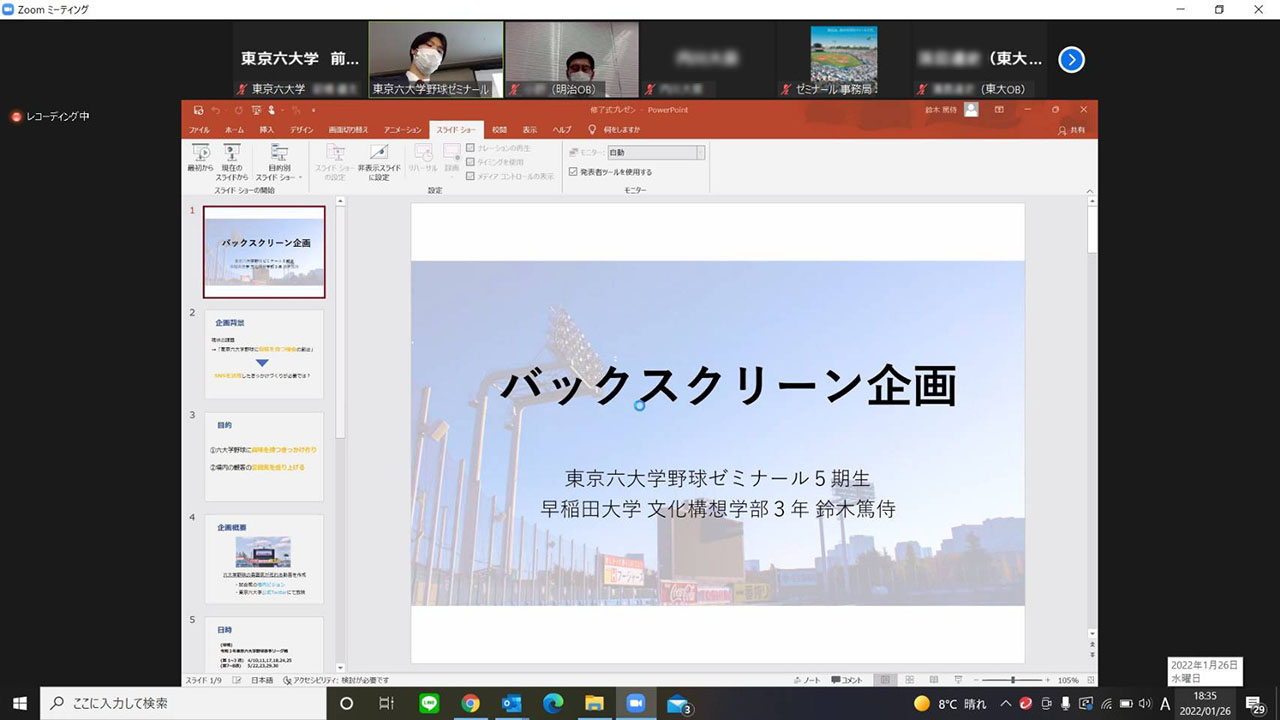Select slide 5 thumbnail 日時
1280x720 pixels.
[264, 644]
